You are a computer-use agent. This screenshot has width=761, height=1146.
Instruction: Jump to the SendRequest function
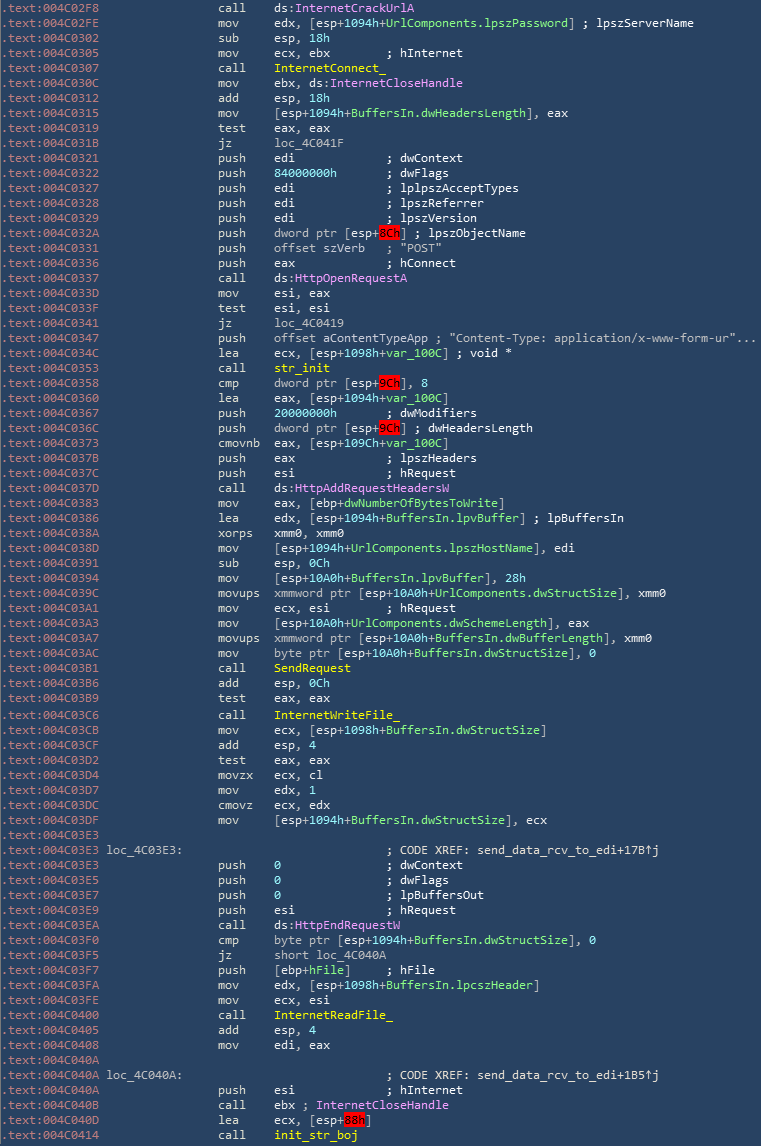[x=312, y=668]
